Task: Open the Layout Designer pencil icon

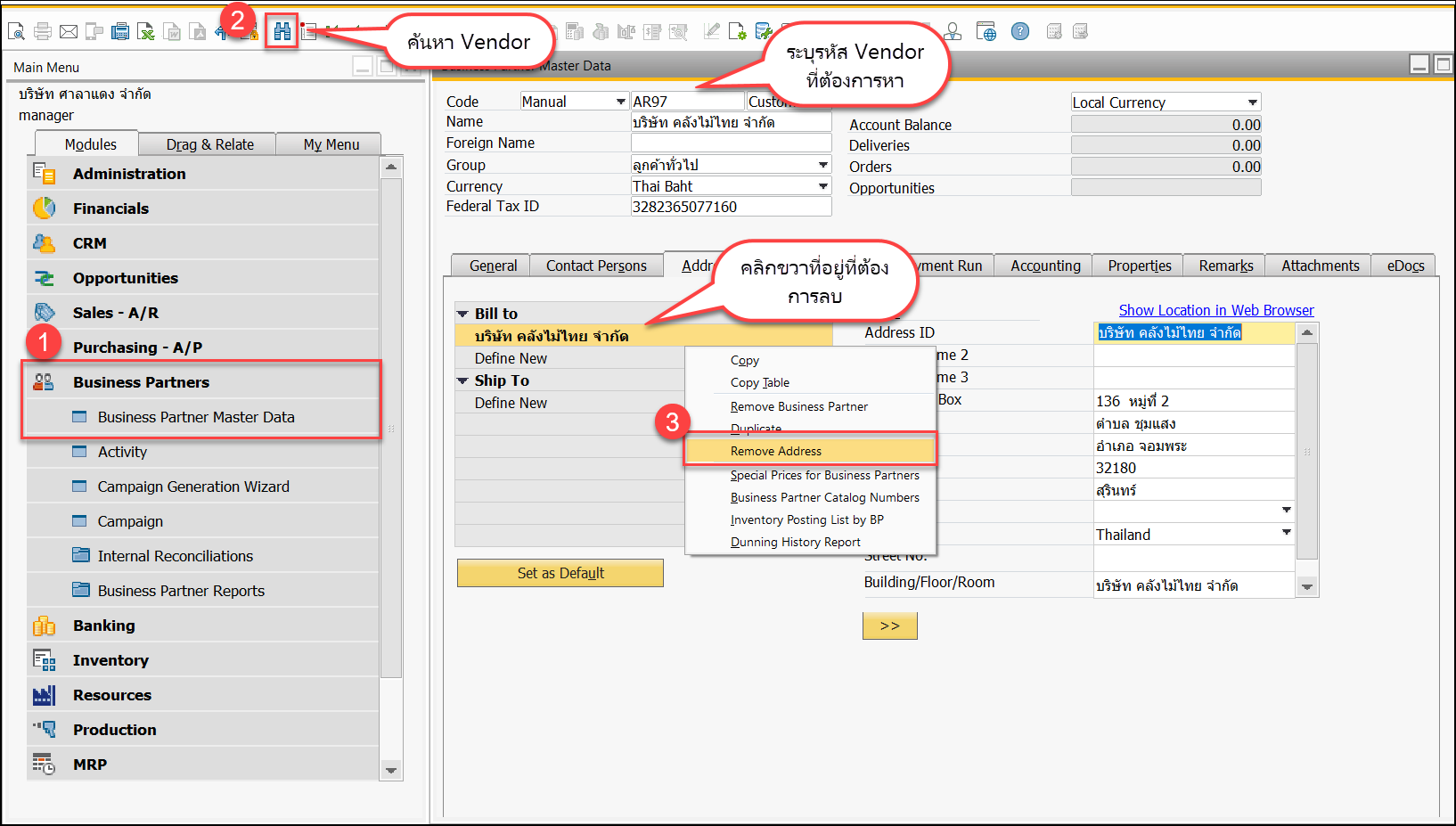Action: (x=711, y=31)
